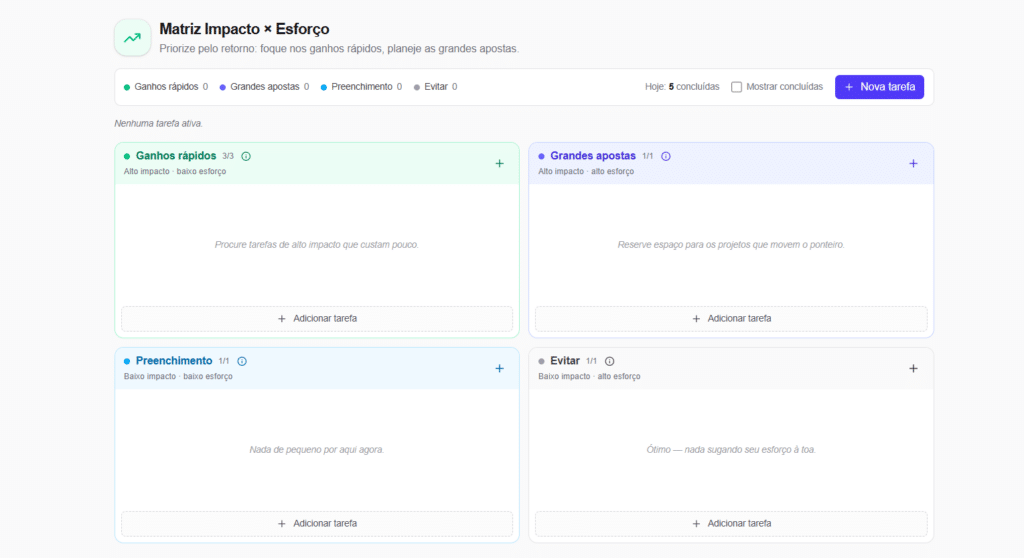This screenshot has width=1024, height=558.
Task: Click plus icon in Preenchimento header
Action: tap(500, 369)
